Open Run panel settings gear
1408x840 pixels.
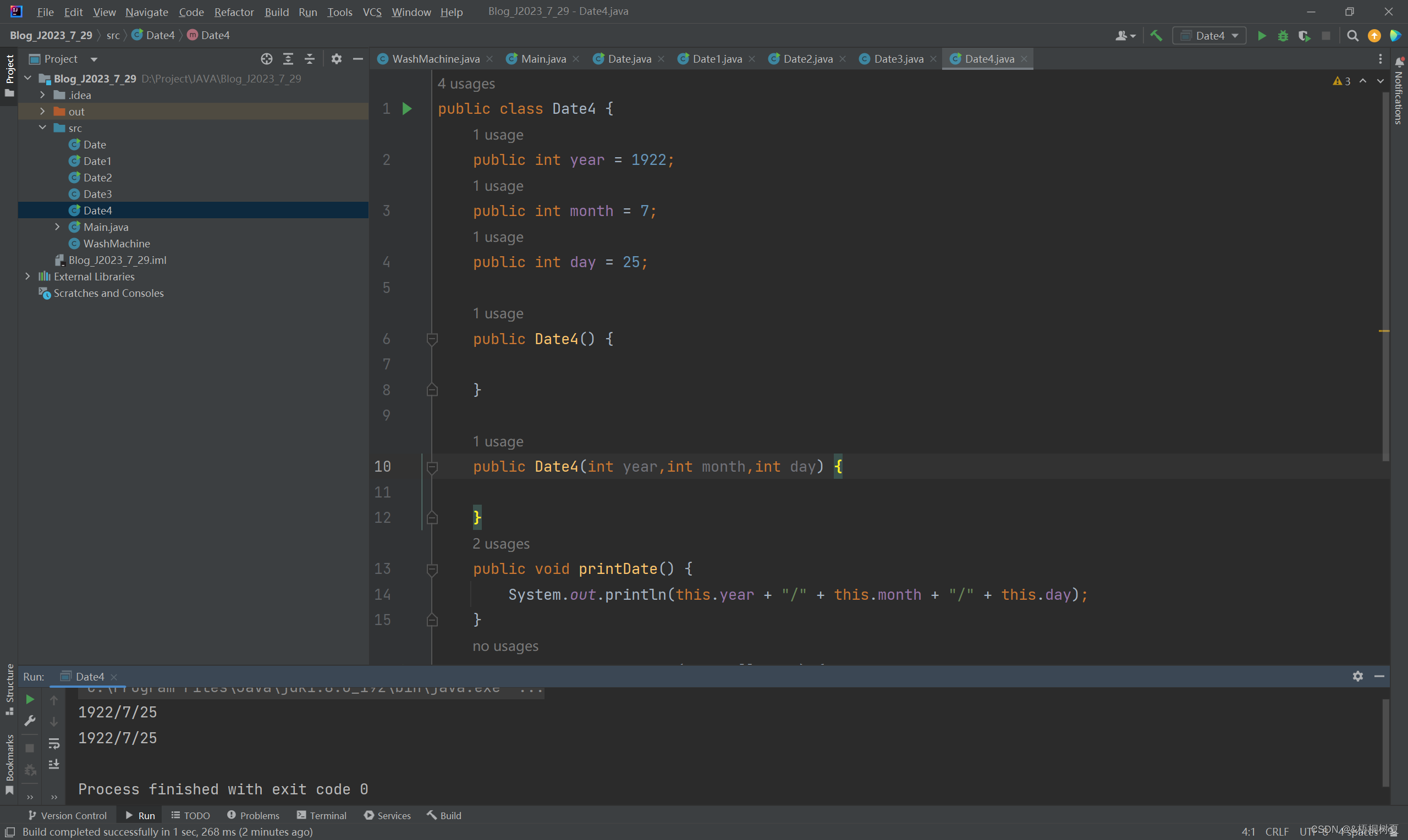click(x=1357, y=676)
